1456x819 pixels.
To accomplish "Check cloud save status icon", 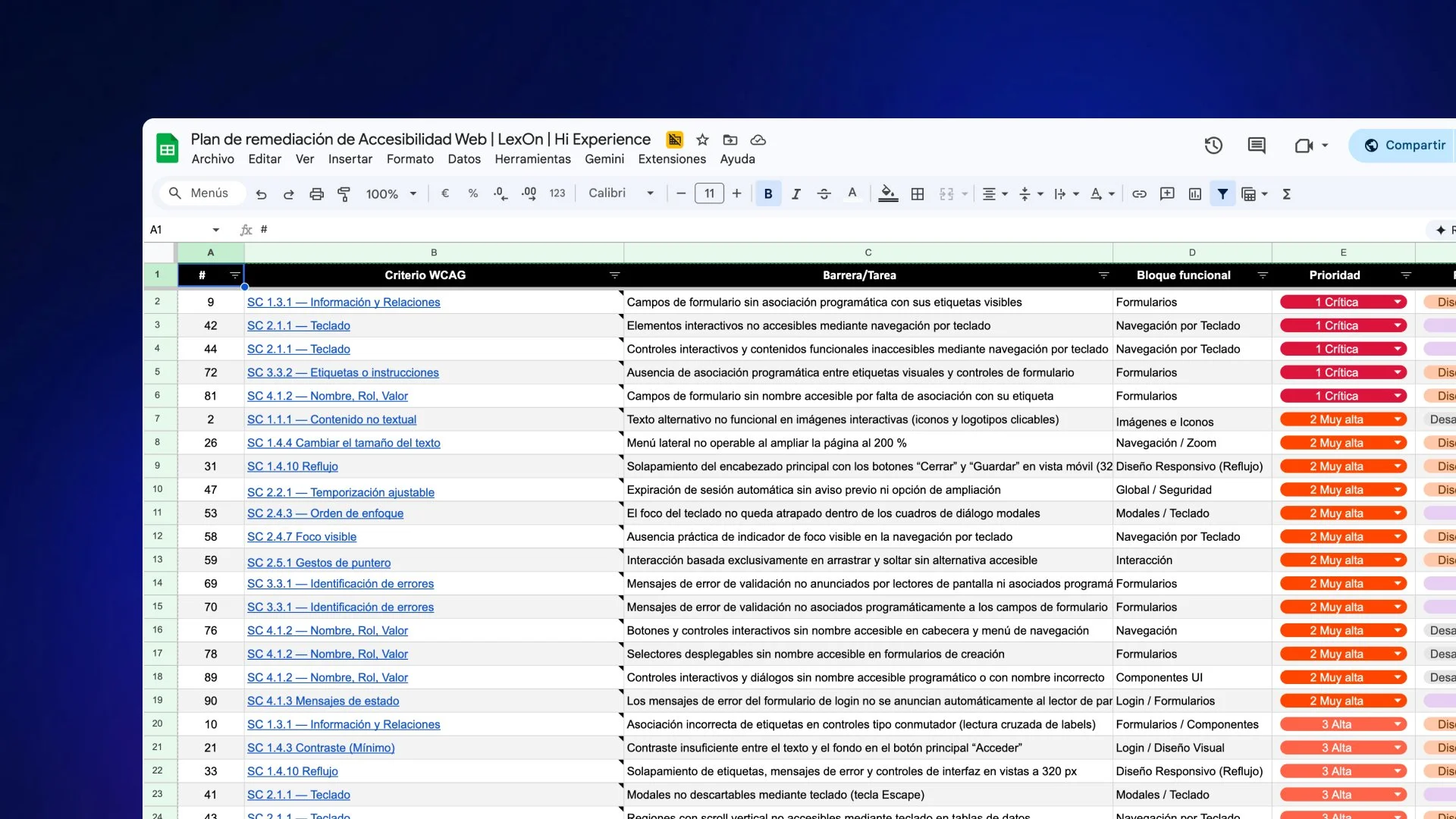I will click(x=758, y=140).
